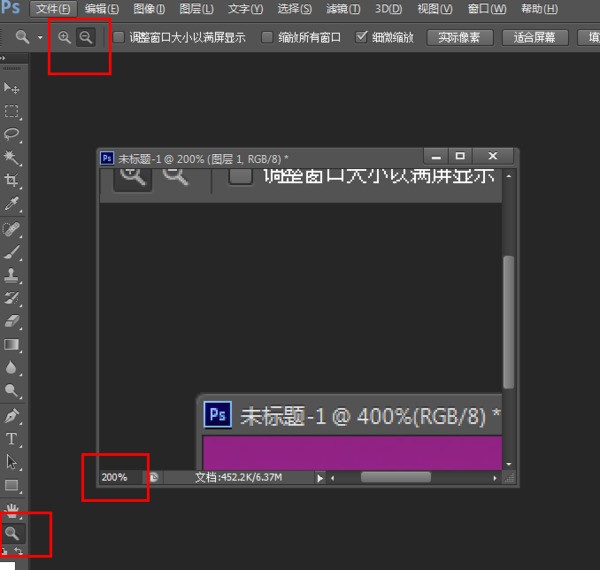Open the 图像(I) menu
This screenshot has width=600, height=570.
[x=149, y=8]
